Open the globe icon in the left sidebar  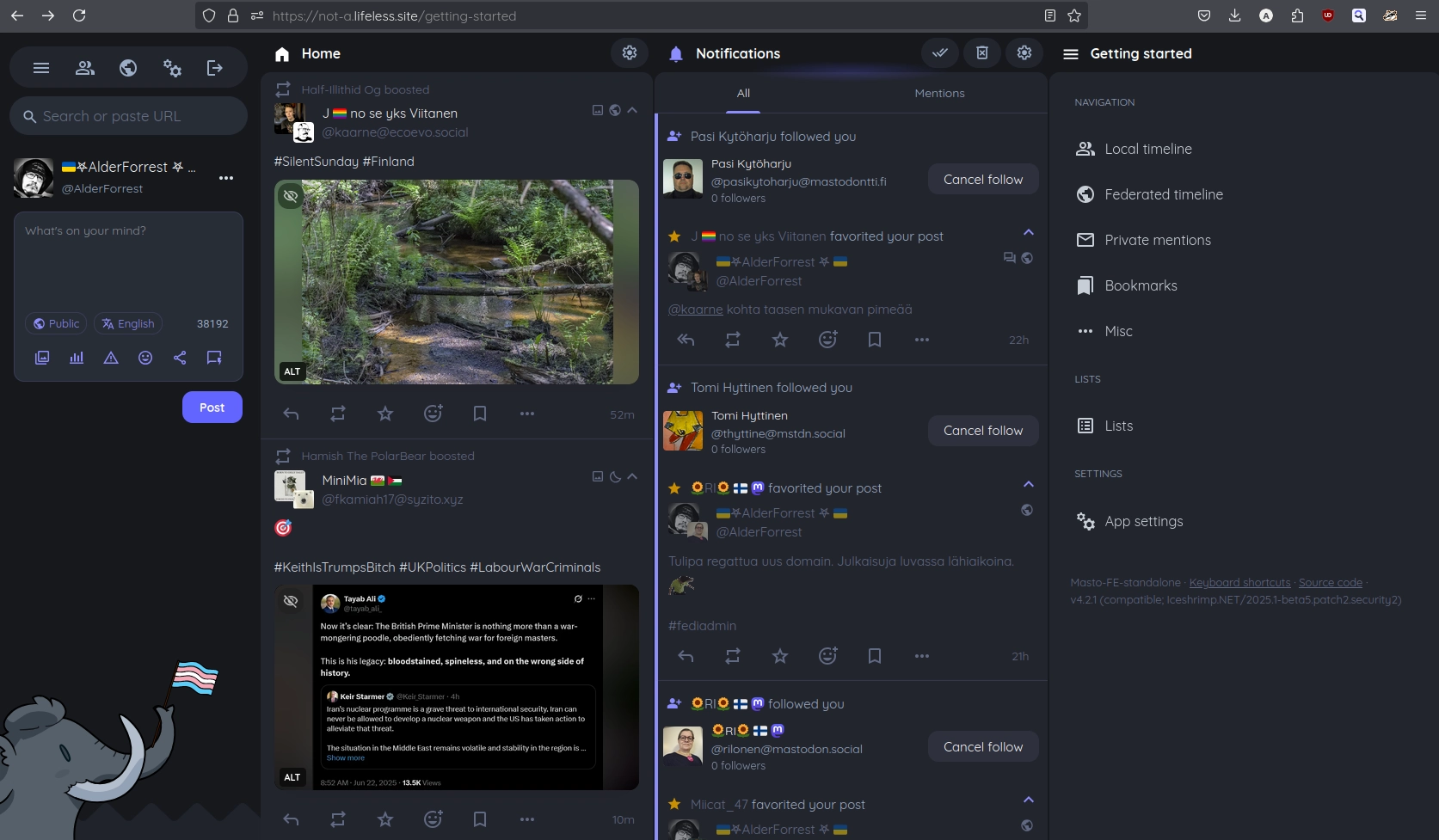click(x=127, y=67)
